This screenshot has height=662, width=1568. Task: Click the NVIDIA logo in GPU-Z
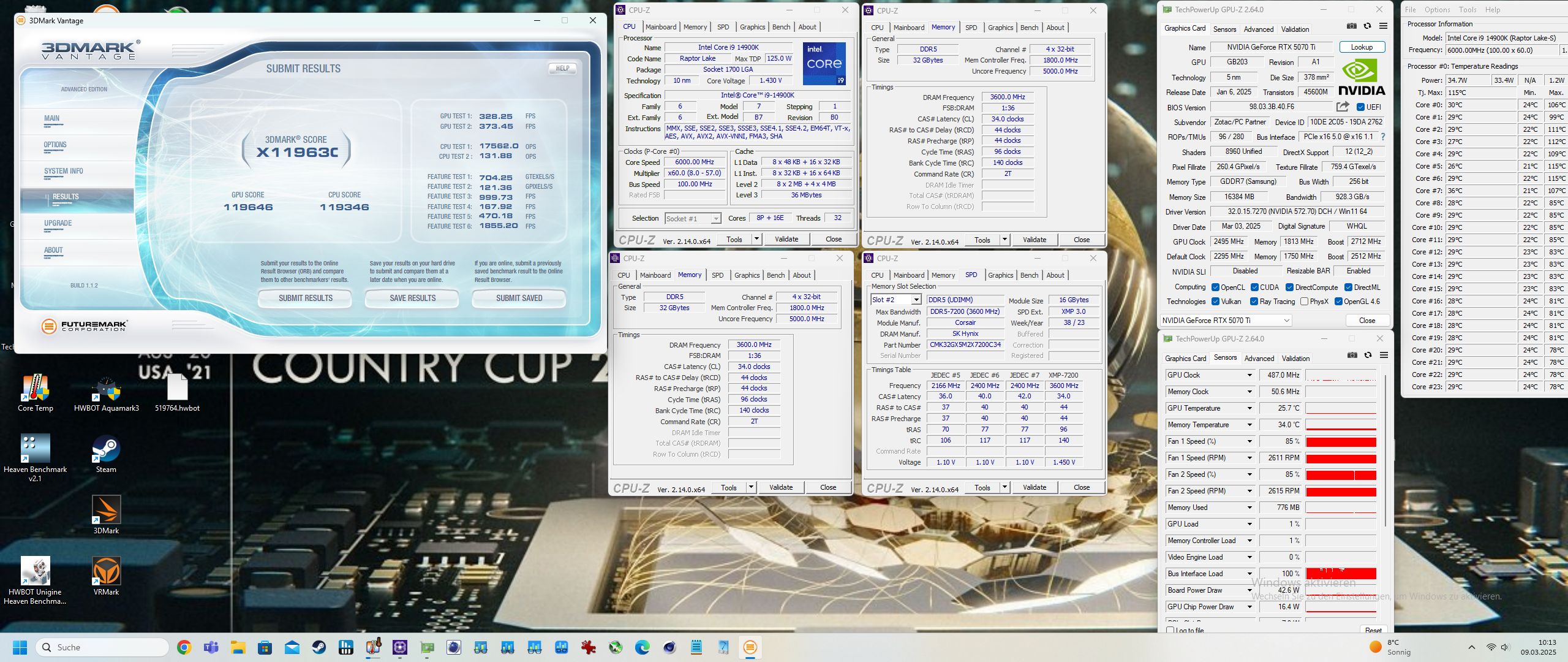point(1362,77)
